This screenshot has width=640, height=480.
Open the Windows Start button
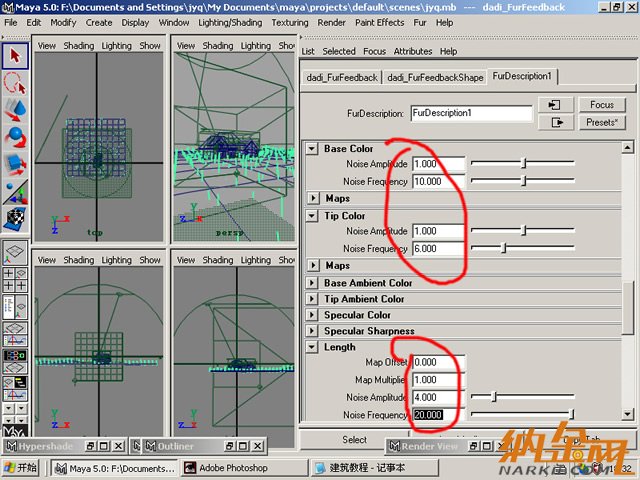[20, 468]
